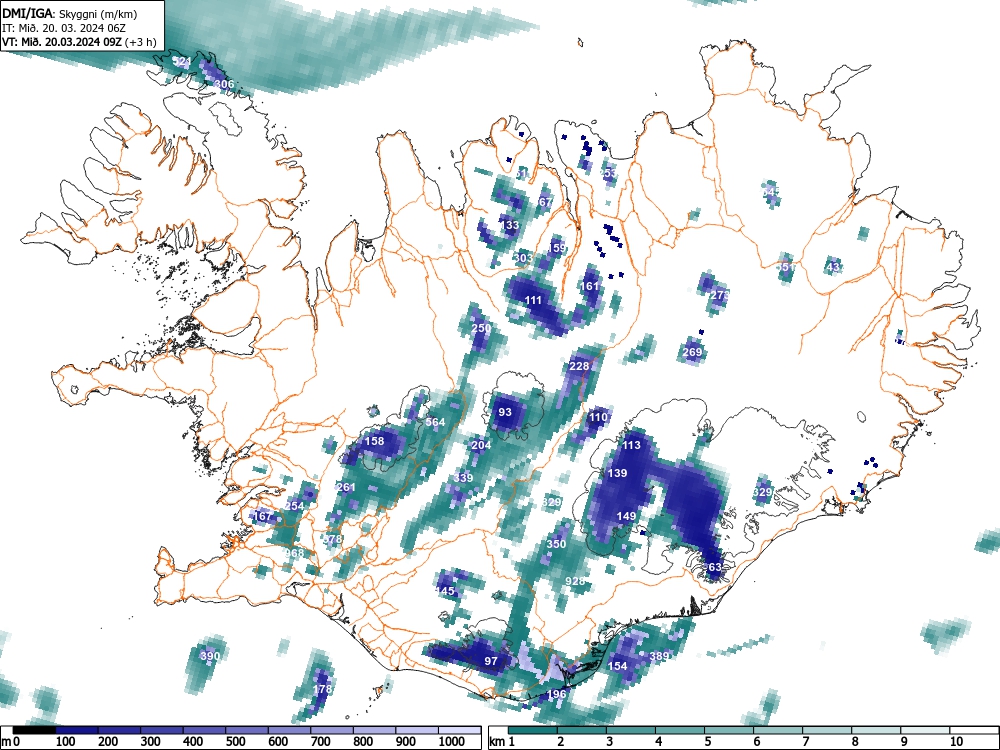
Task: Click the visibility value 133 on the map
Action: click(510, 225)
